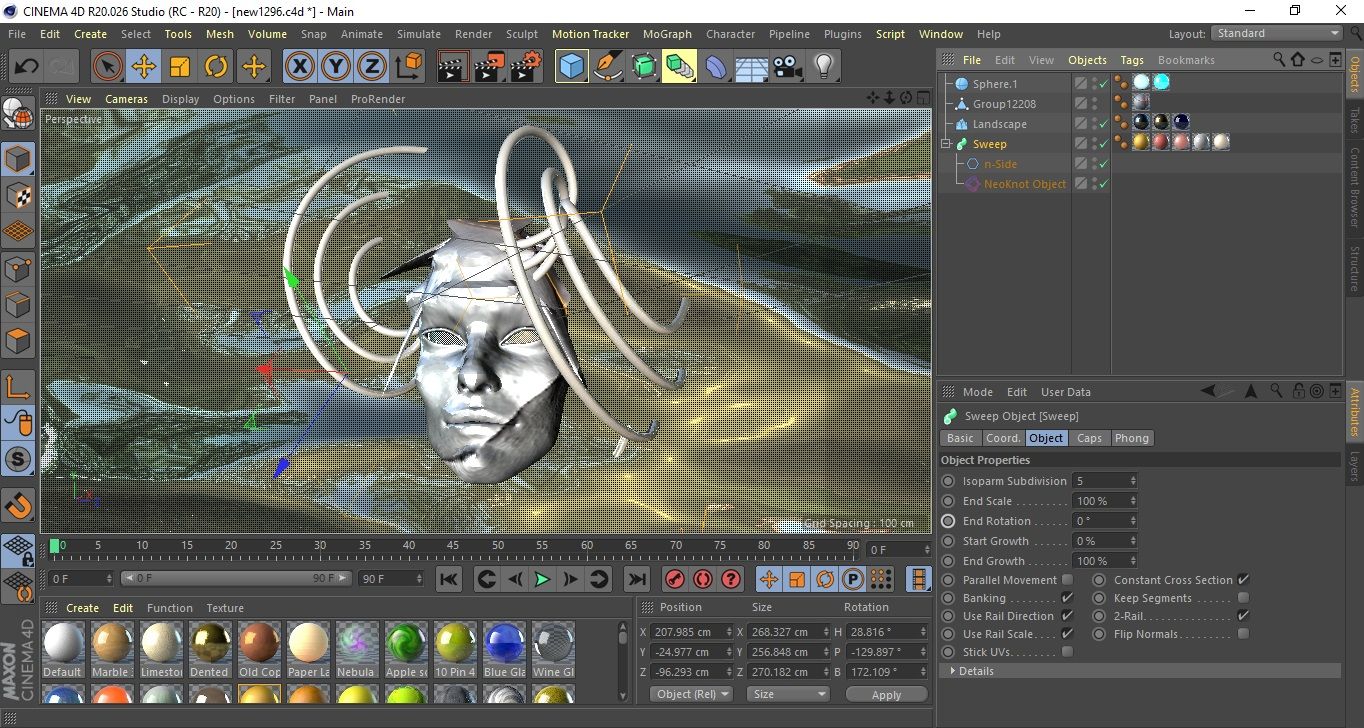1364x728 pixels.
Task: Activate the Scale tool
Action: pyautogui.click(x=180, y=67)
